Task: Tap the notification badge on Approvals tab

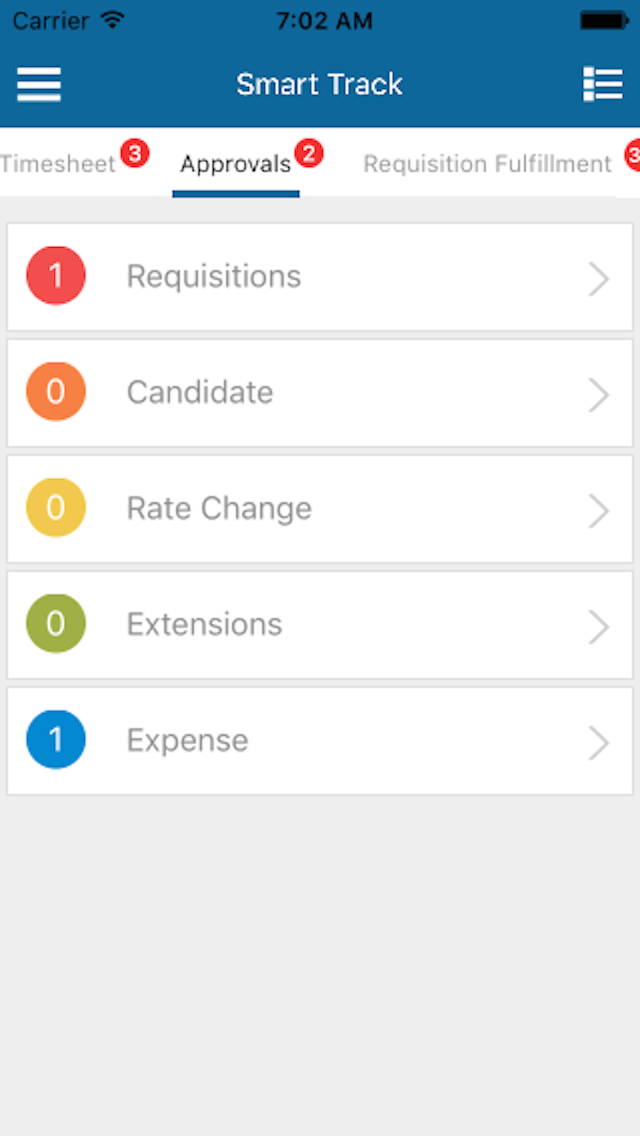Action: (309, 154)
